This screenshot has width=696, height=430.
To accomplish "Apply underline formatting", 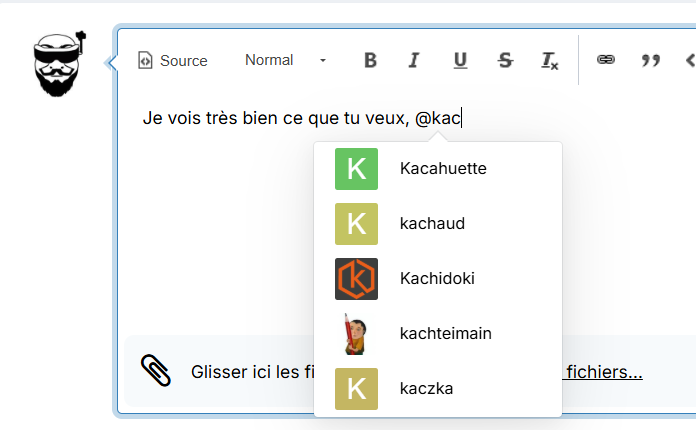I will [460, 61].
